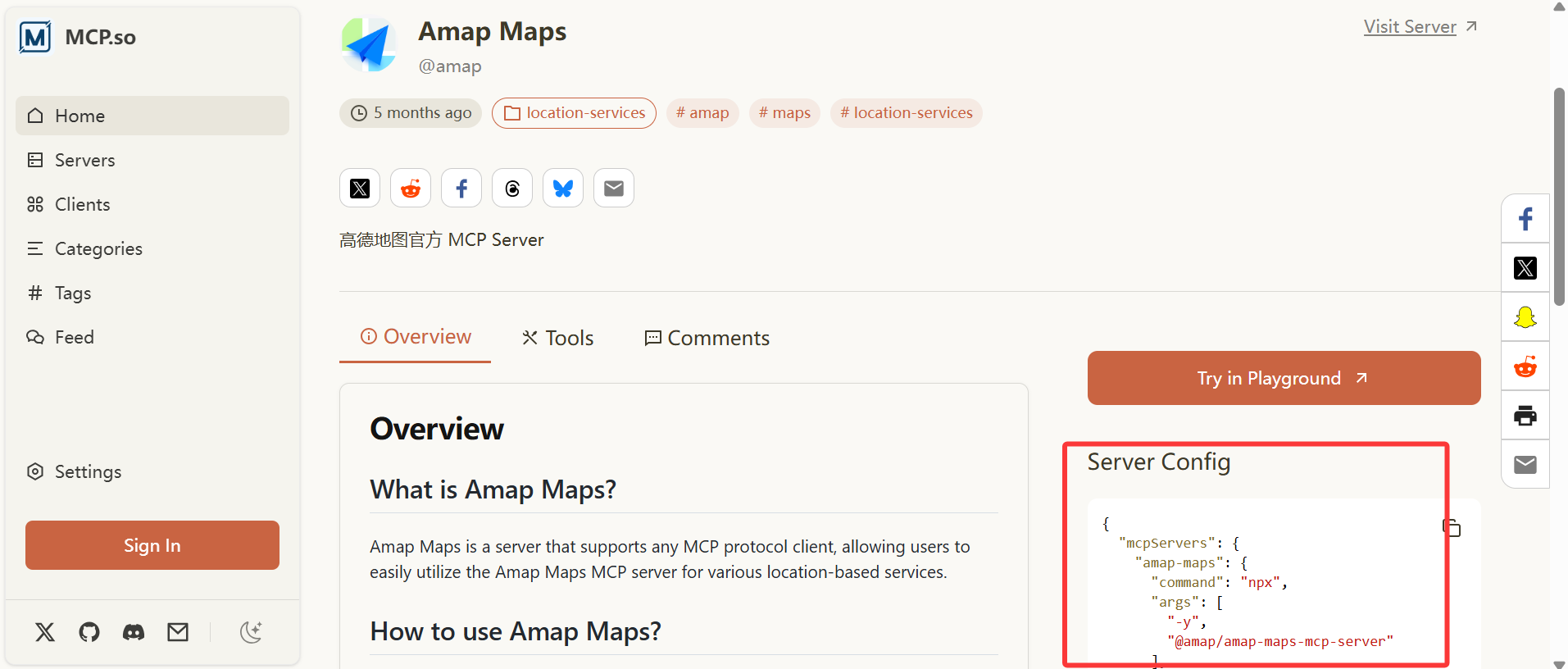Click the Server Config heading
Image resolution: width=1568 pixels, height=669 pixels.
[1159, 462]
